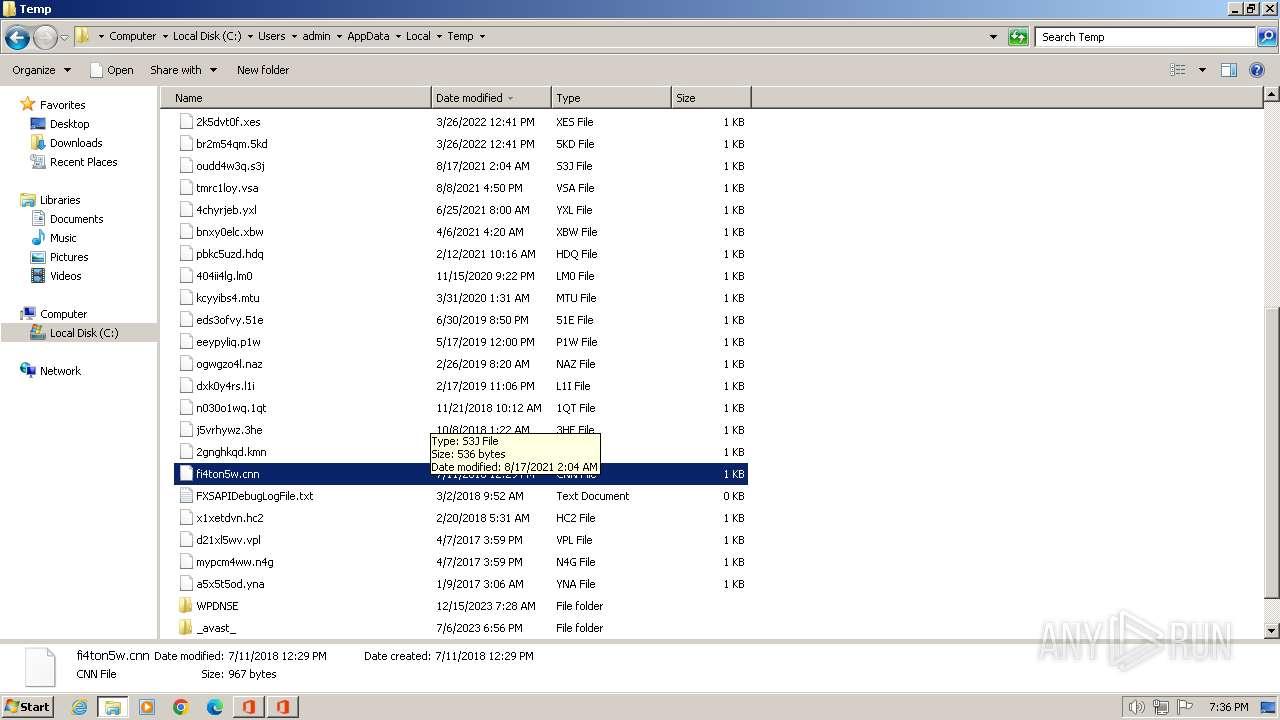
Task: Select Computer in the navigation pane
Action: pos(63,314)
